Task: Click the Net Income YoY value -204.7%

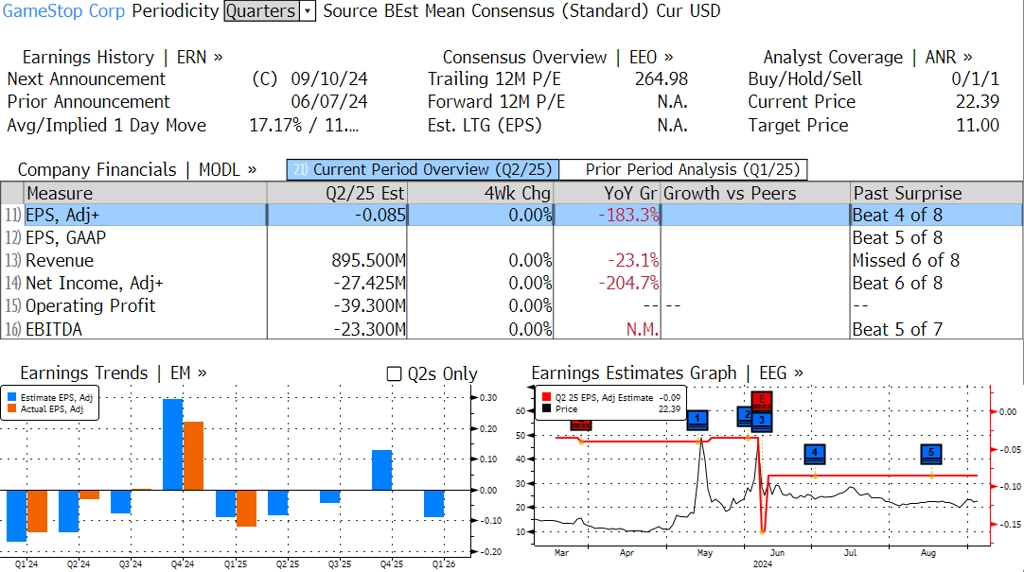Action: (x=628, y=283)
